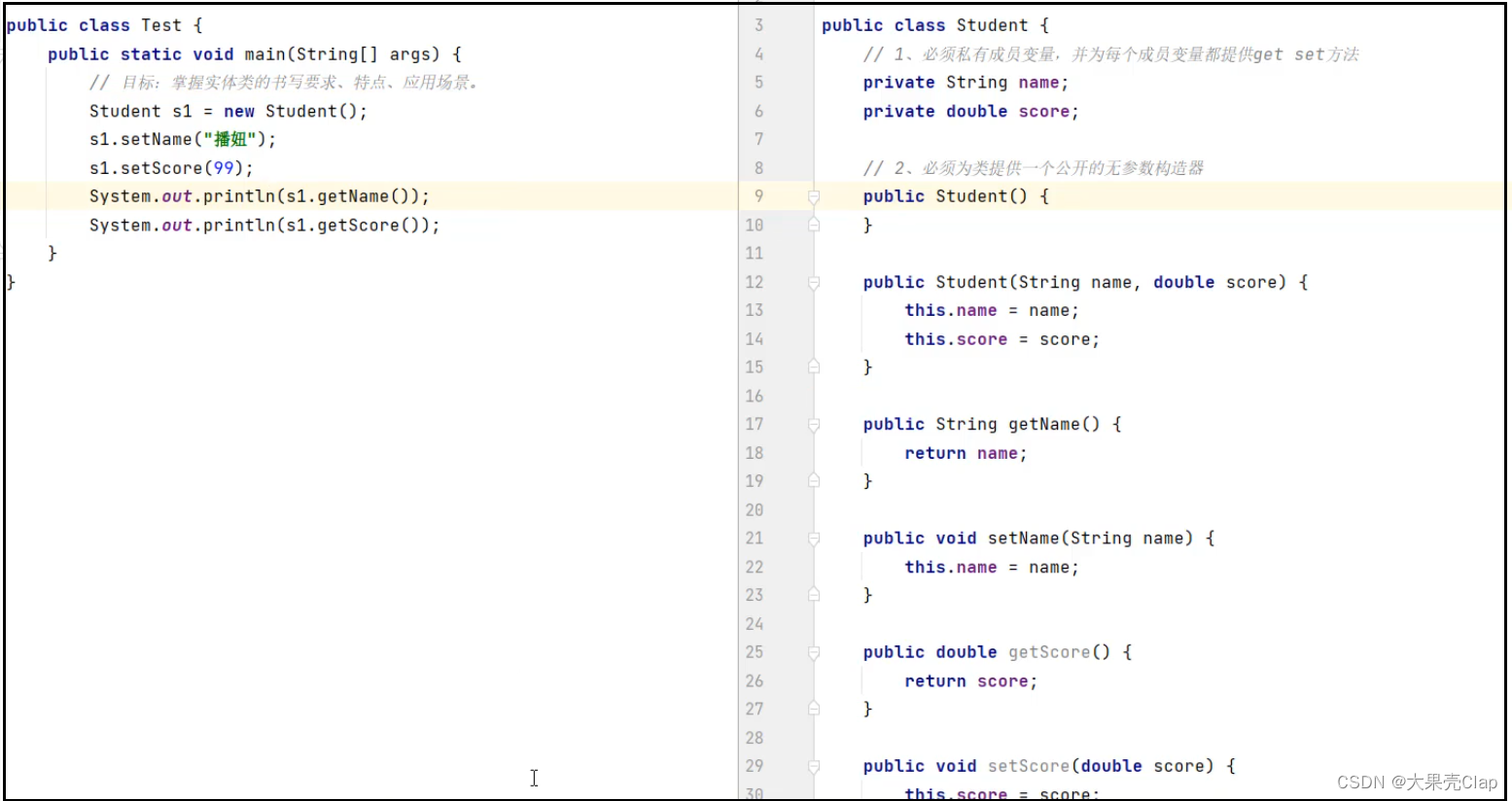Viewport: 1512px width, 801px height.
Task: Click 'public Student() {' on highlighted line
Action: point(956,196)
